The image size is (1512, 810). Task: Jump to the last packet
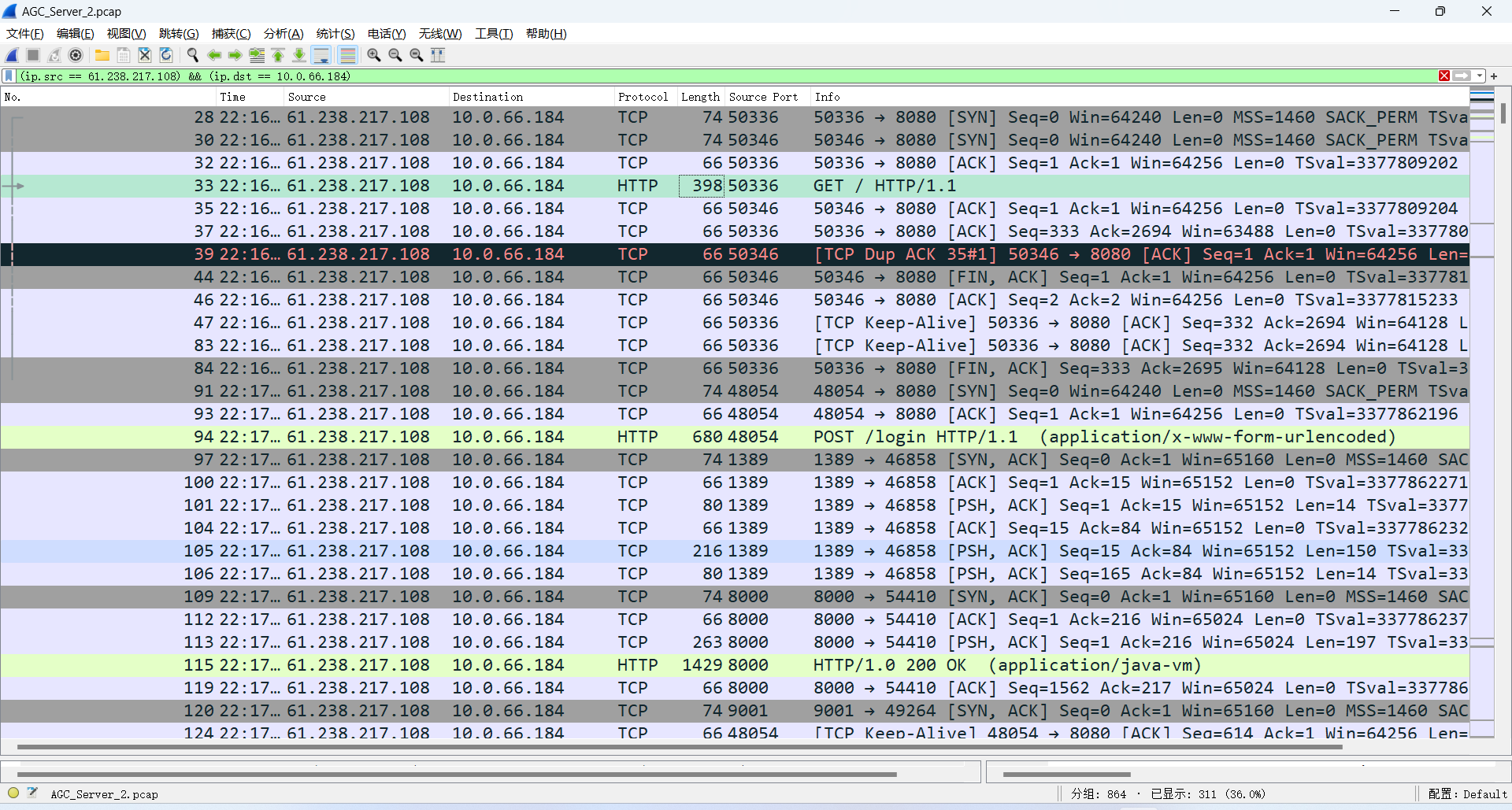(x=299, y=55)
